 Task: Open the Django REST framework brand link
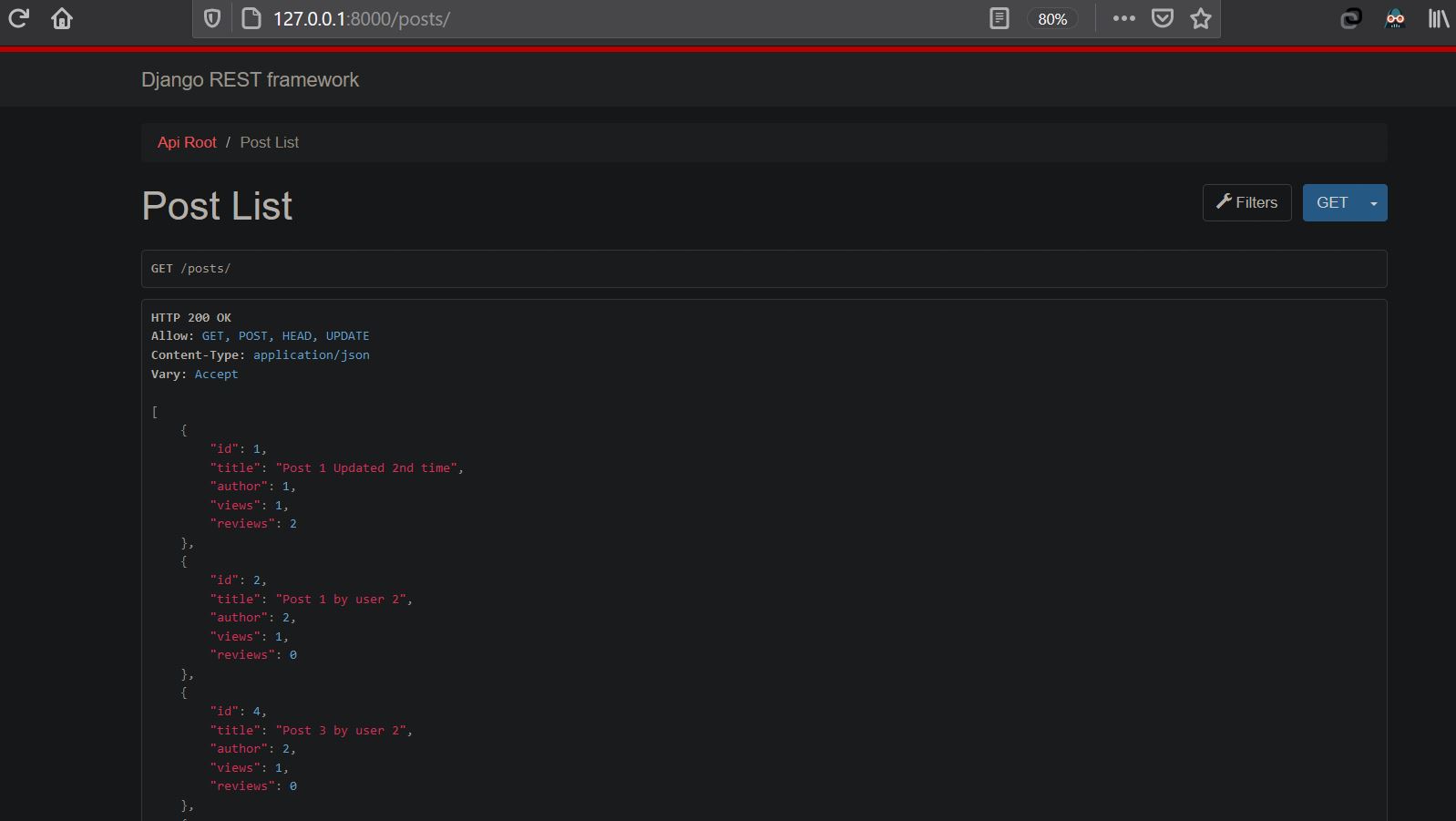pos(250,80)
